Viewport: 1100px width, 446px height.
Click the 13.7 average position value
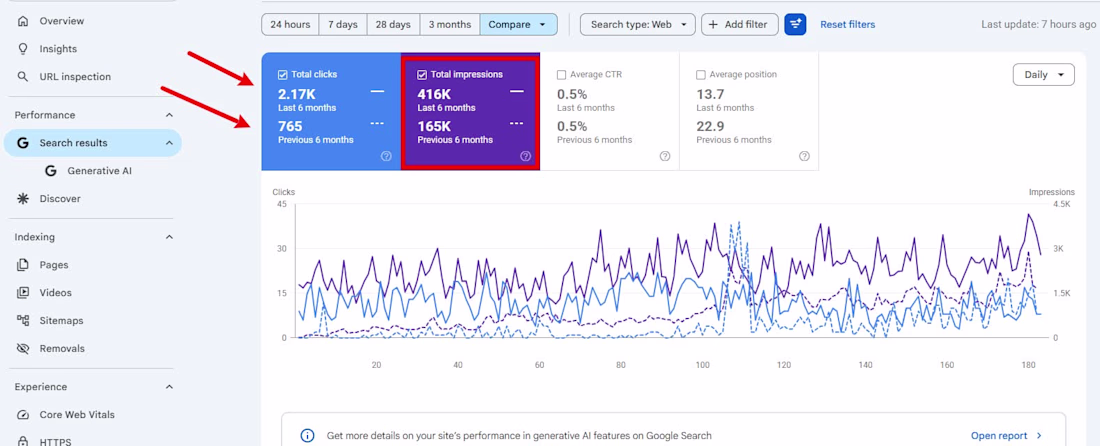(x=710, y=94)
